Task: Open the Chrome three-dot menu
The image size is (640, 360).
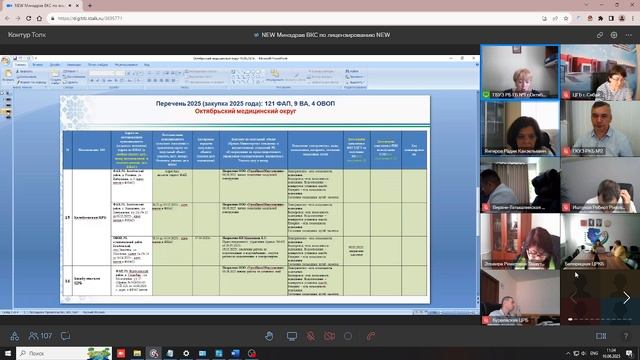Action: click(633, 18)
